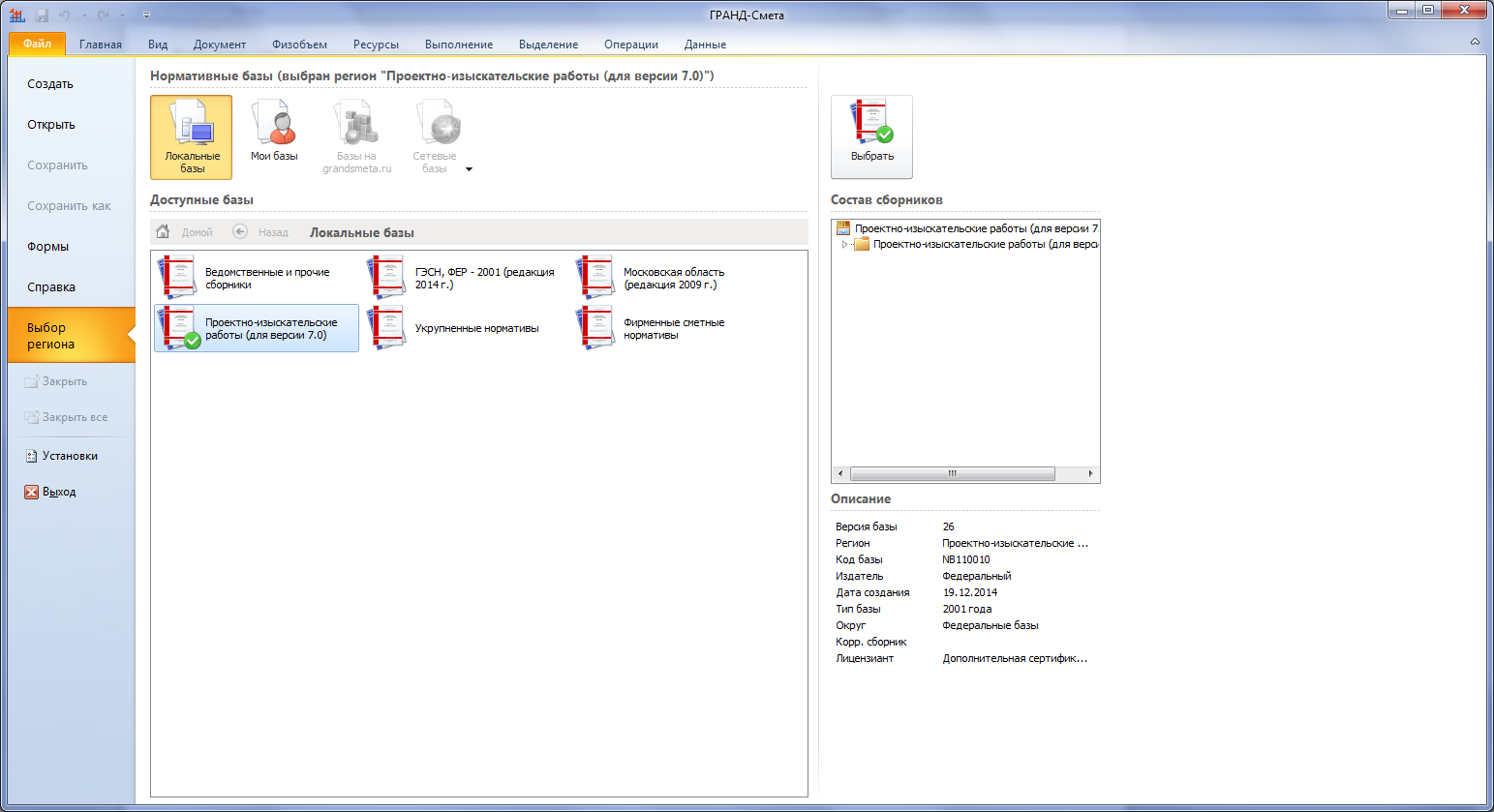Click the Версия базы value 26

click(949, 527)
